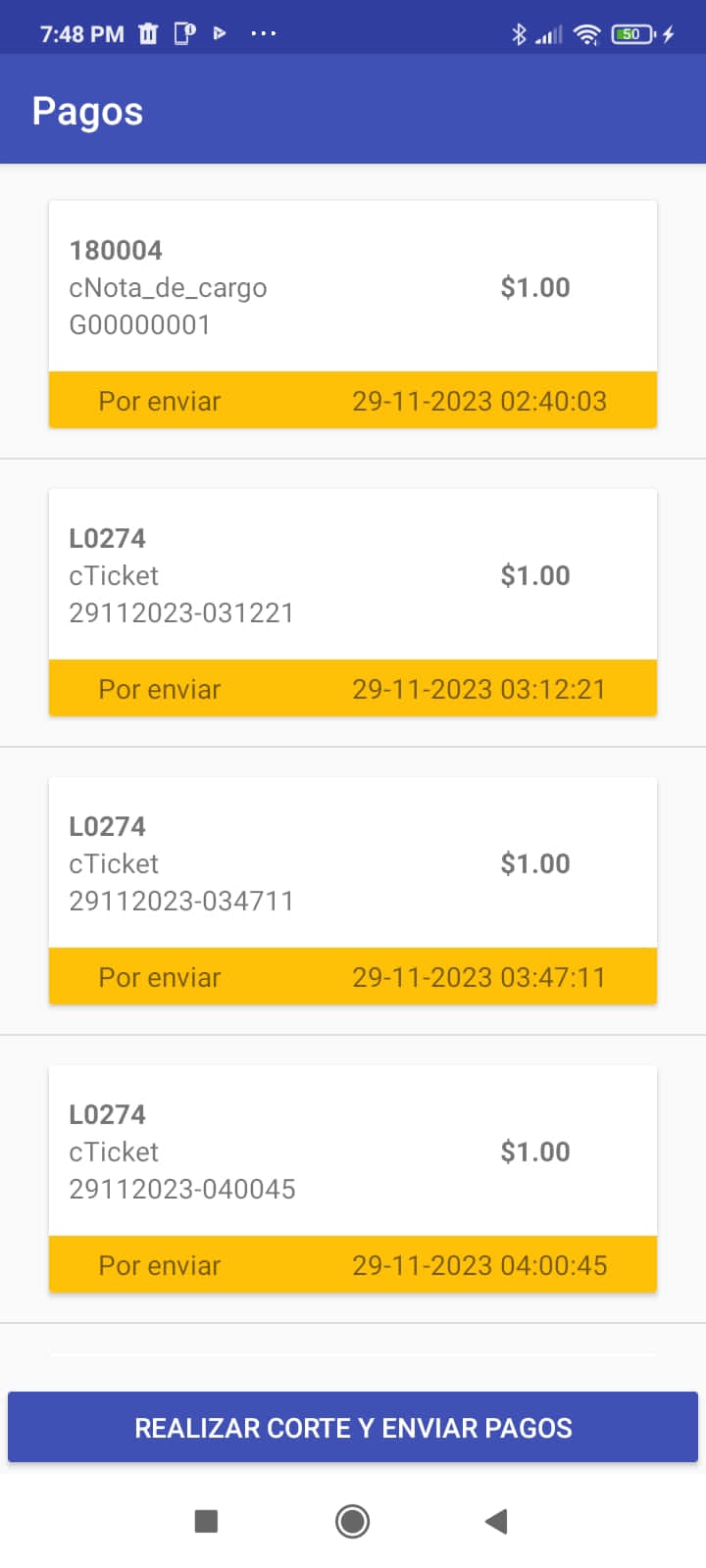Tap Por enviar bar at 03:12:21
706x1568 pixels.
point(353,689)
